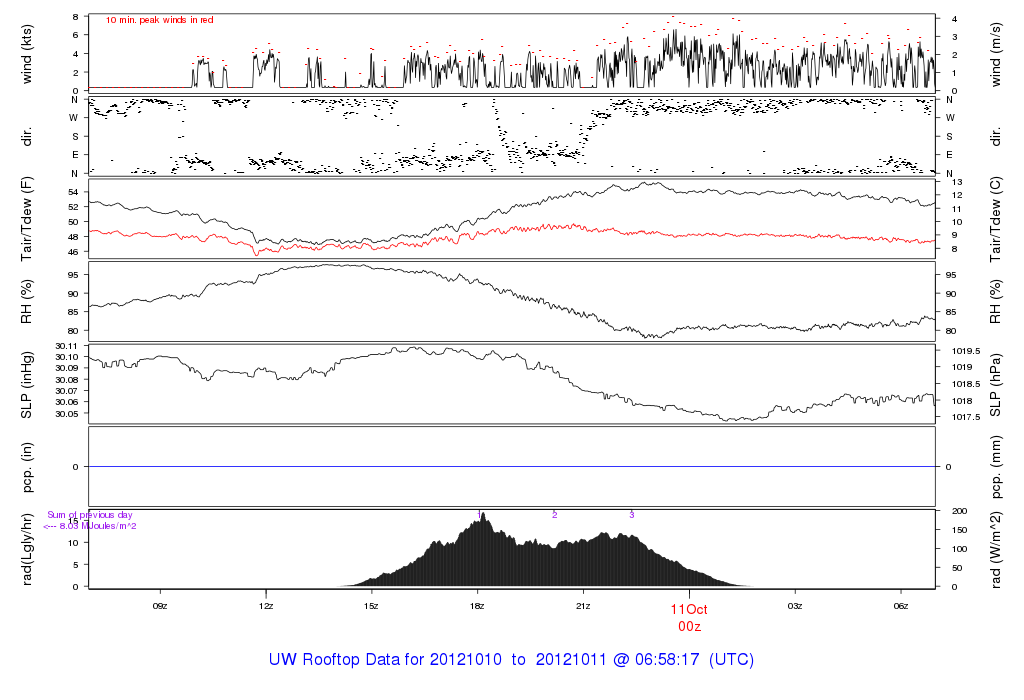Click the '200' W/m^2 tick value
The width and height of the screenshot is (1024, 700).
pos(959,511)
